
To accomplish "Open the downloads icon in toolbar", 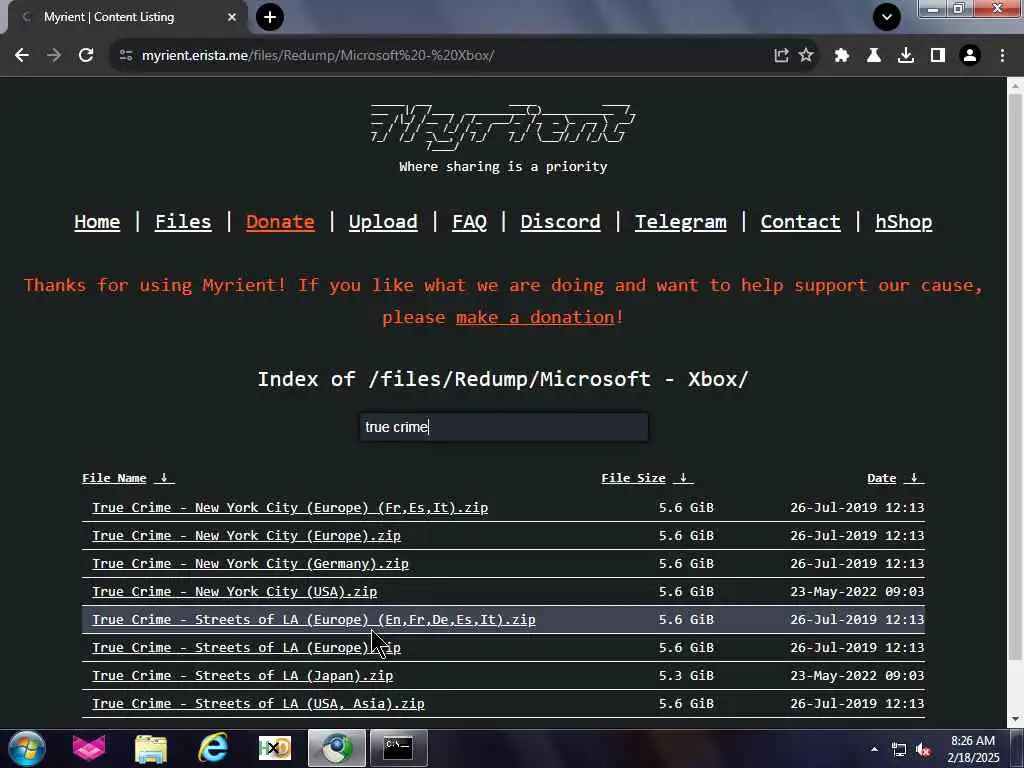I will 906,56.
